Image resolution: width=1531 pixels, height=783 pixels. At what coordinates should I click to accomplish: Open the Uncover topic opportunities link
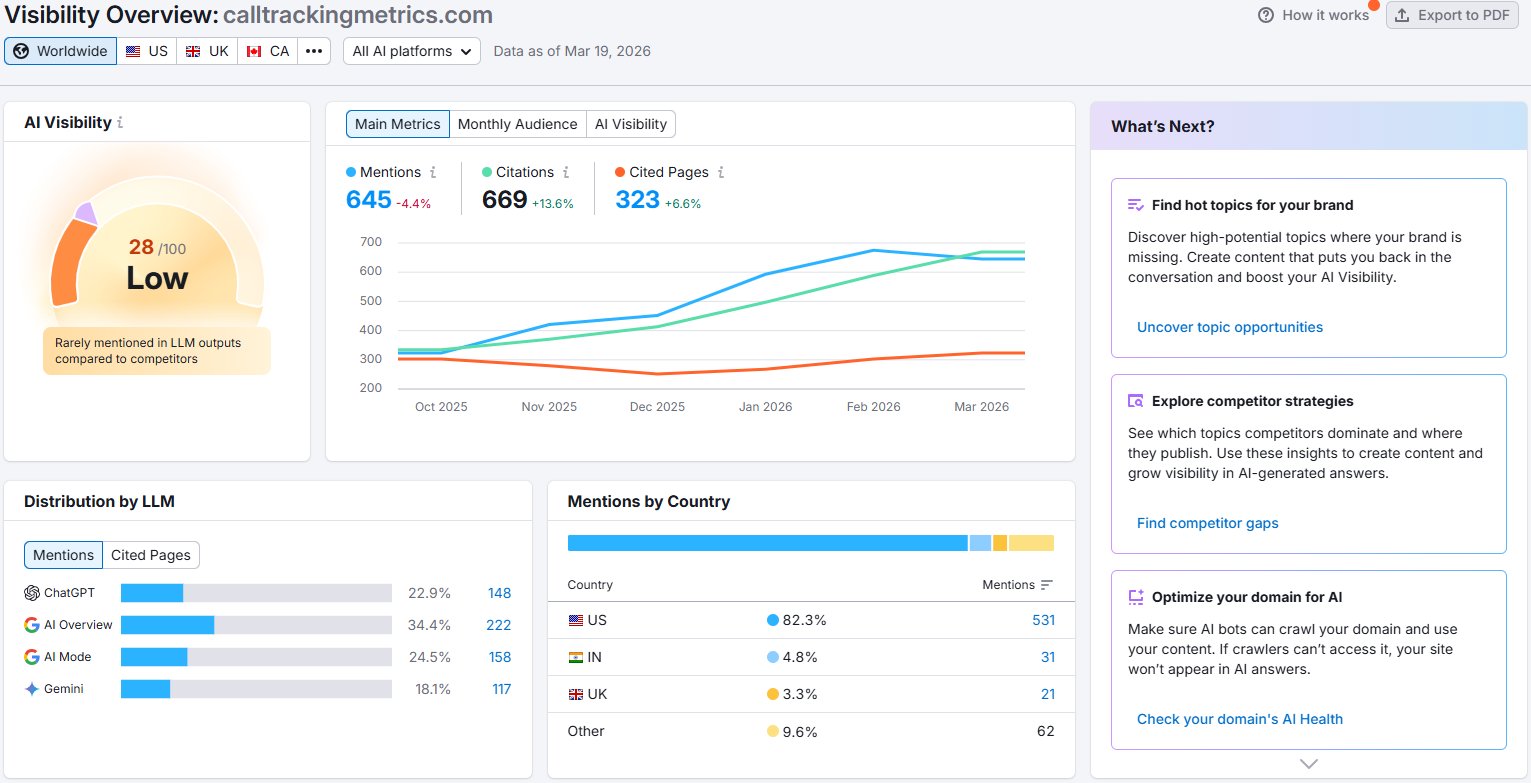(x=1230, y=327)
